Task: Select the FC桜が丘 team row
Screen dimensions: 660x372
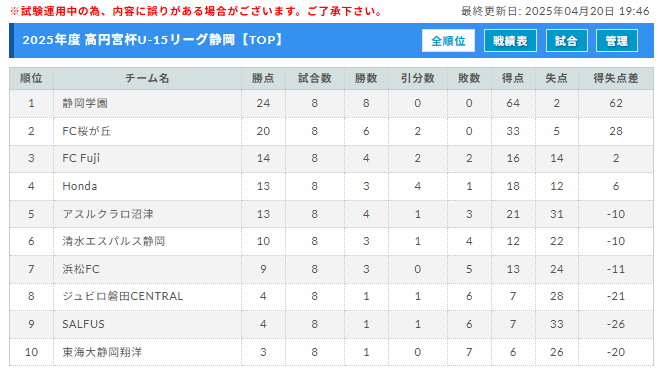Action: coord(331,131)
